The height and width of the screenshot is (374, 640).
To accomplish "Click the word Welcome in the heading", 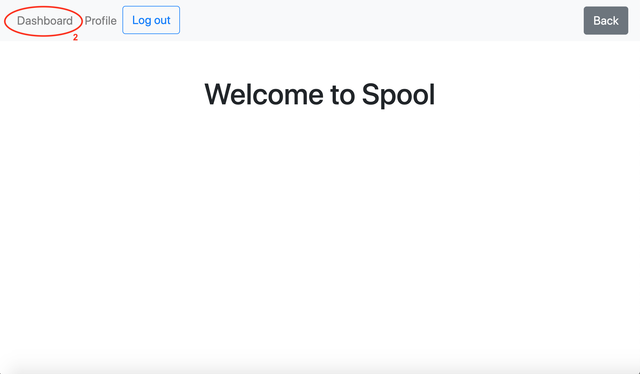I will pos(264,94).
